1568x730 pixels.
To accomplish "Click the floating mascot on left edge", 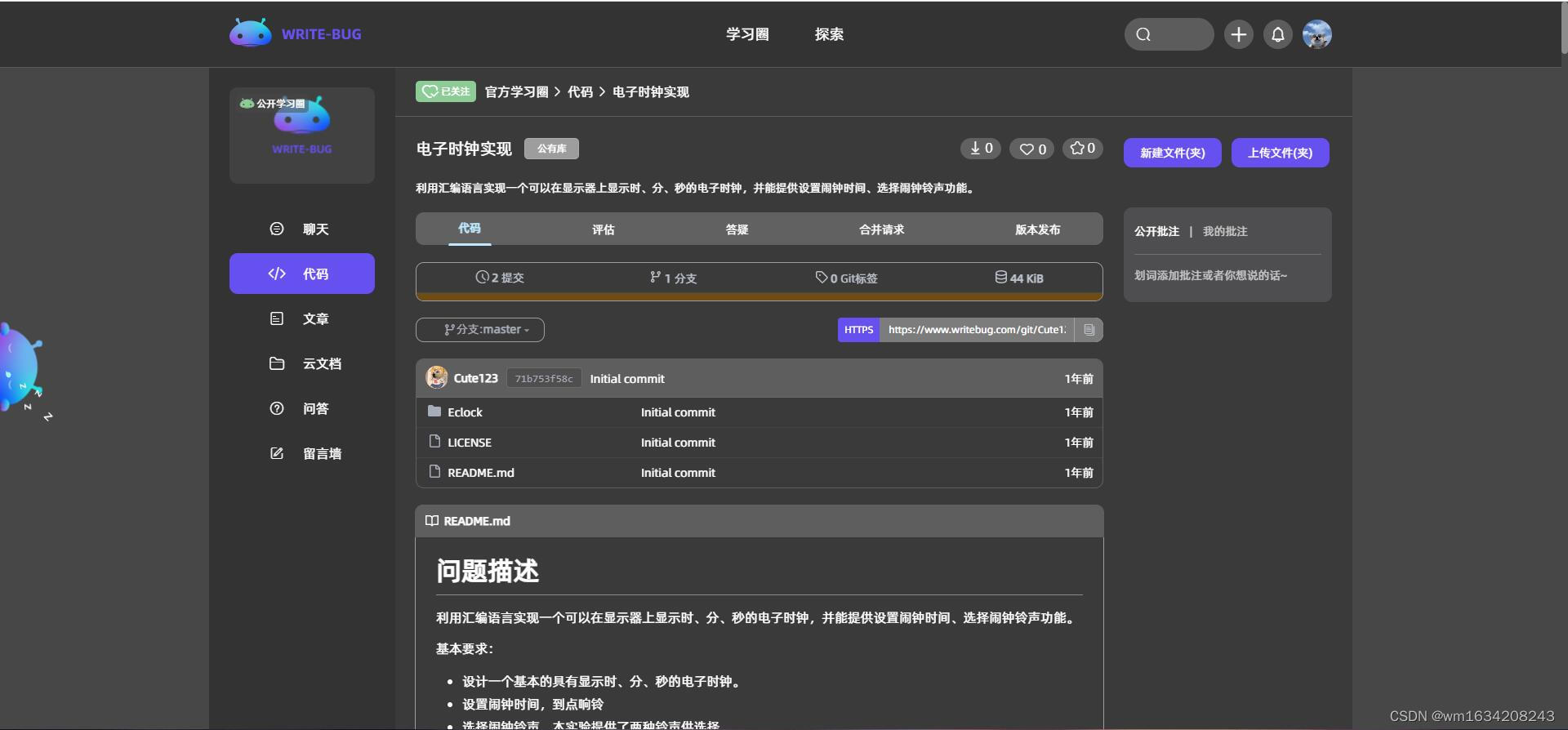I will [23, 369].
